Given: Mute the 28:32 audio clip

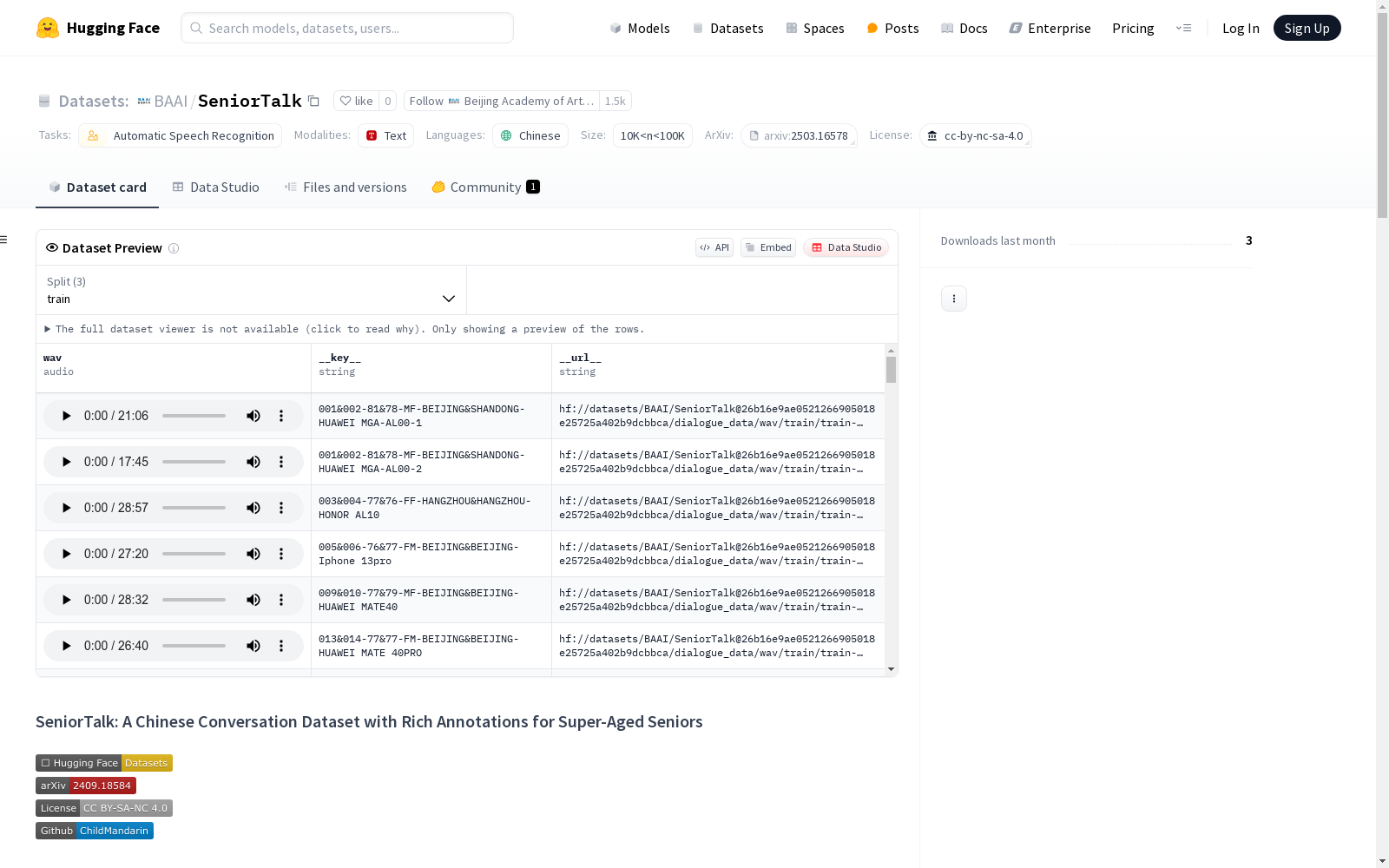Looking at the screenshot, I should pos(253,600).
